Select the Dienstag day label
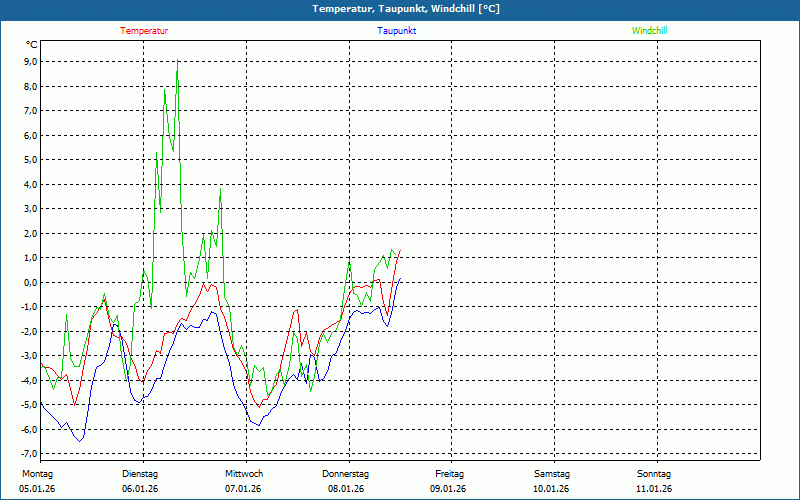The height and width of the screenshot is (500, 800). (140, 474)
